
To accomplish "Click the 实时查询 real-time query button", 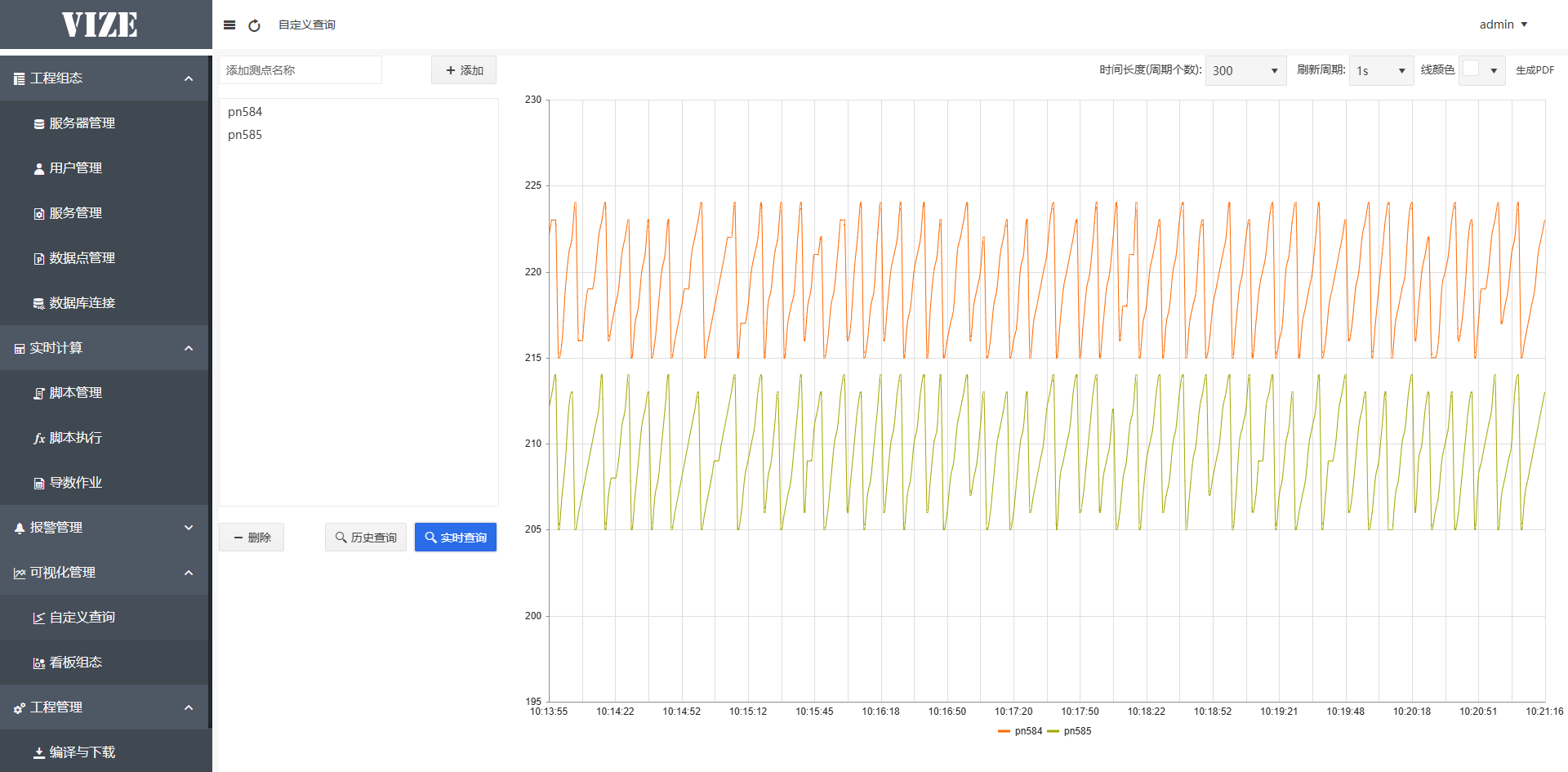I will pos(455,538).
